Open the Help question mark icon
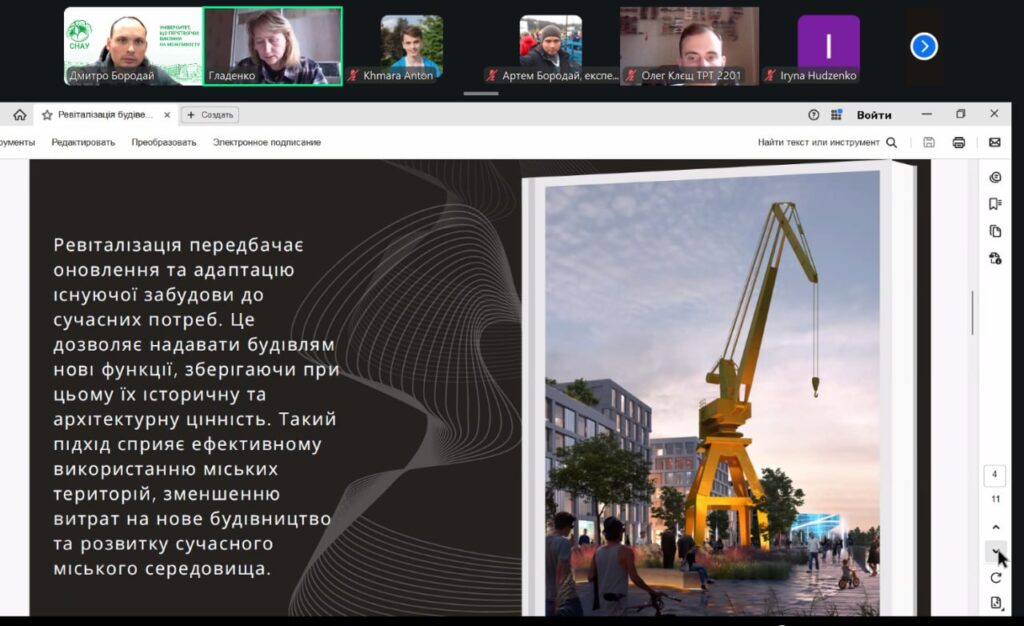 [x=813, y=115]
